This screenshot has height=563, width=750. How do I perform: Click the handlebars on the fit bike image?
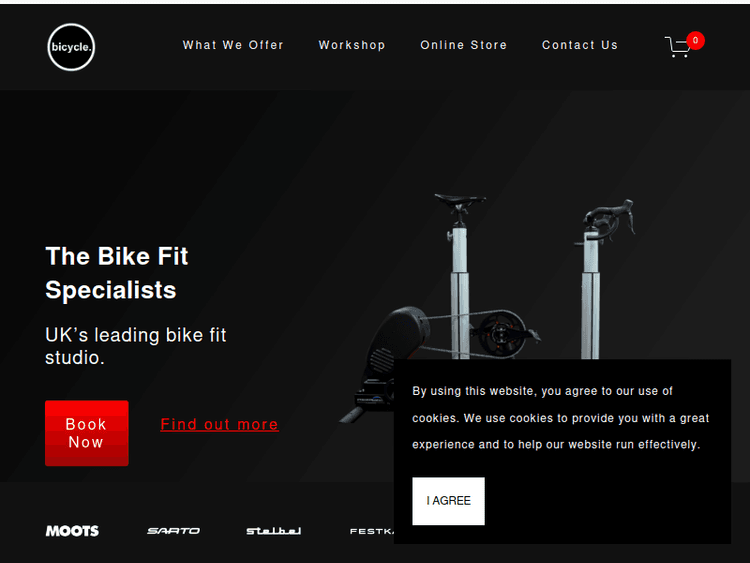pos(608,219)
